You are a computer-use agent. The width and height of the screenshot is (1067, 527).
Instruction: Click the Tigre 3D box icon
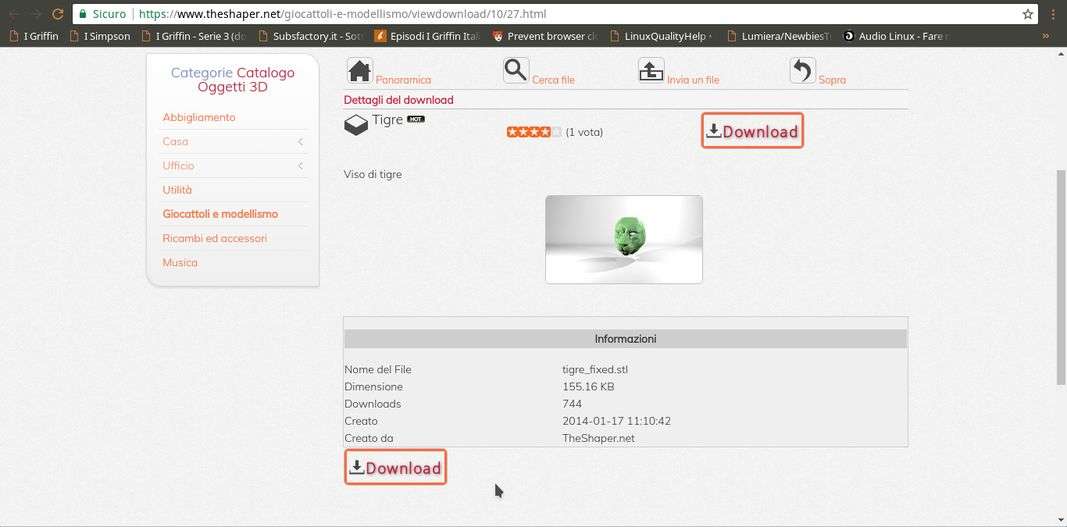pyautogui.click(x=356, y=125)
